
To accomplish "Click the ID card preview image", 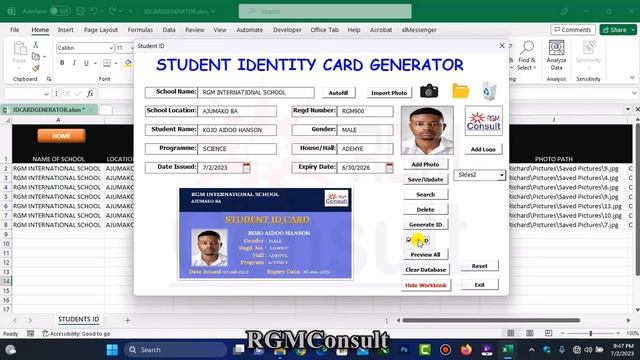I will (x=265, y=233).
